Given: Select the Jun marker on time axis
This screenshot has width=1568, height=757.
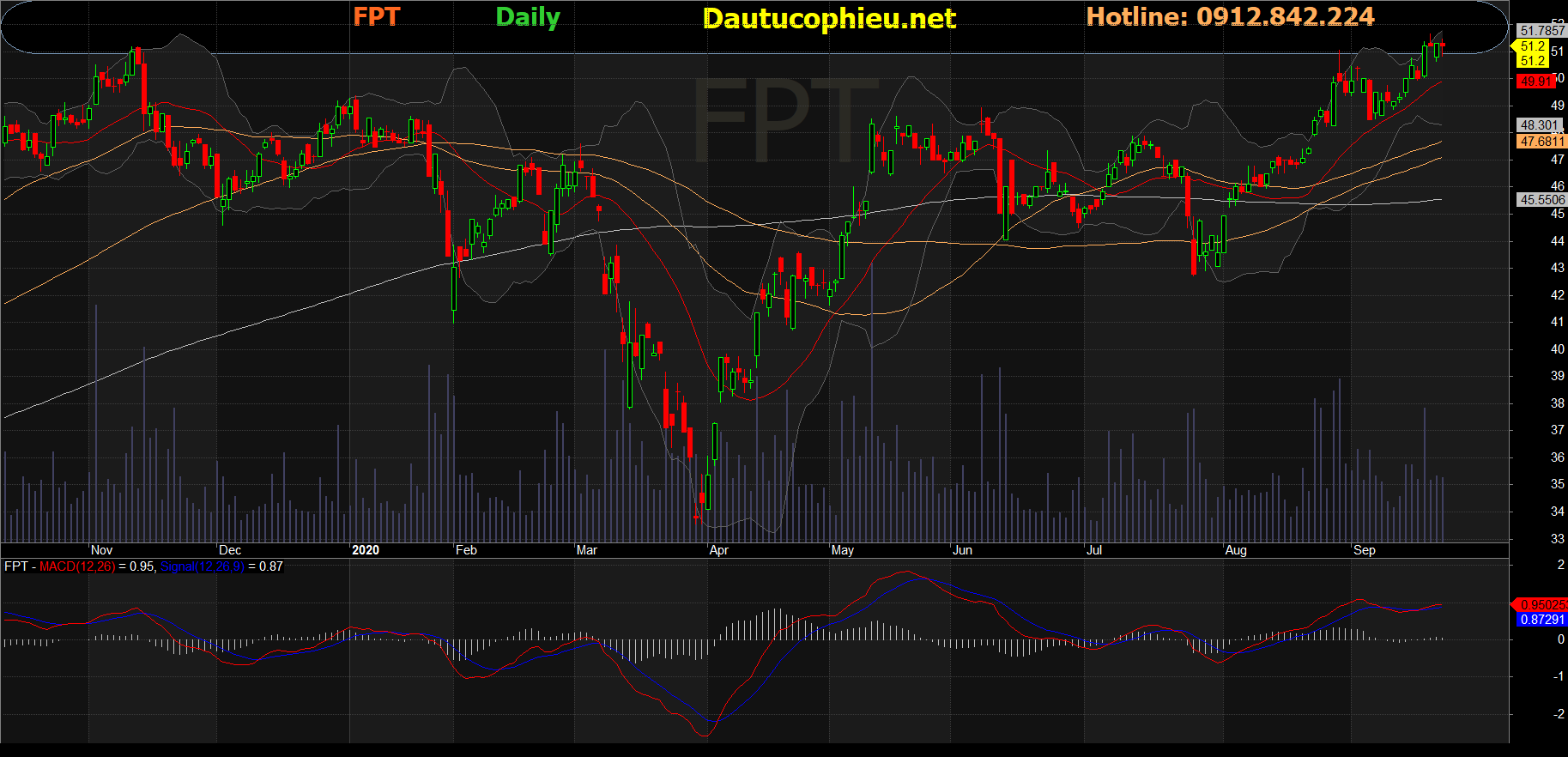Looking at the screenshot, I should pyautogui.click(x=962, y=550).
